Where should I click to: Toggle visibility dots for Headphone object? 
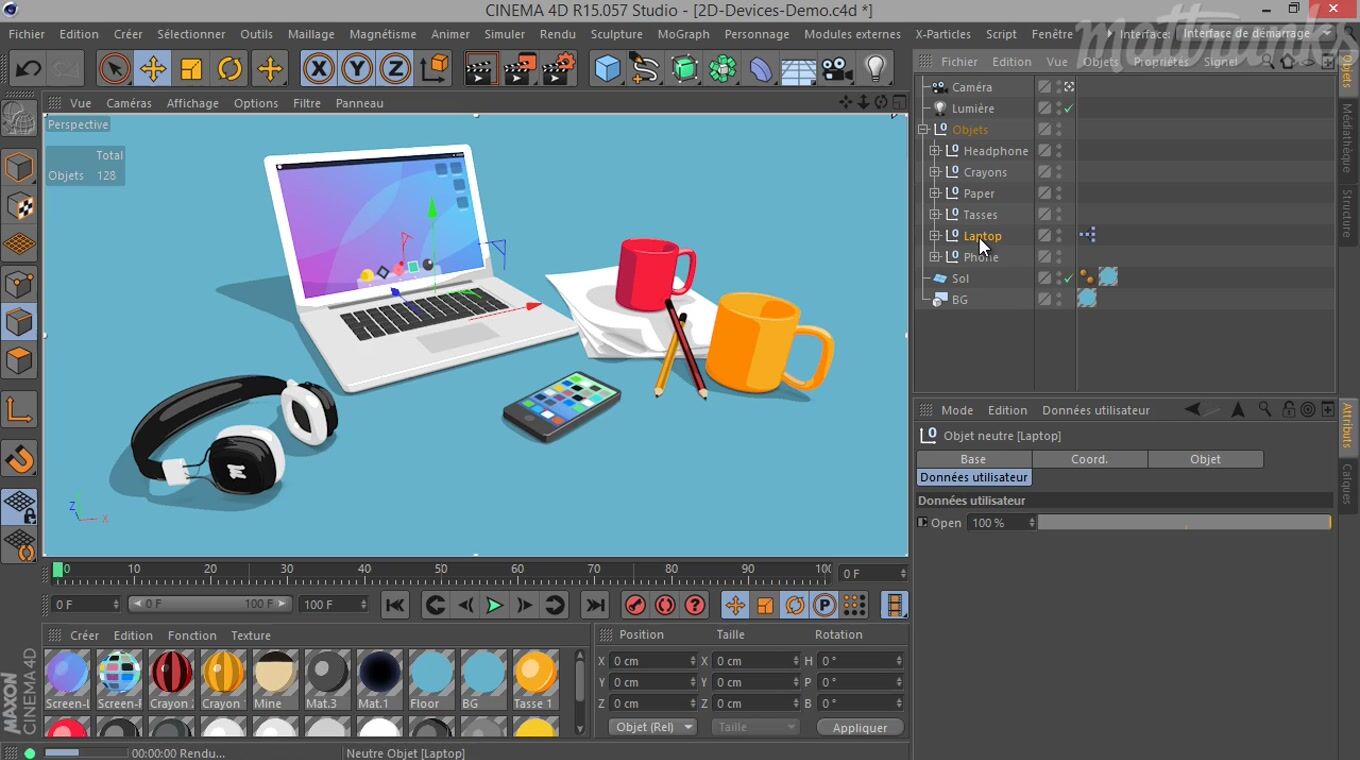1059,151
